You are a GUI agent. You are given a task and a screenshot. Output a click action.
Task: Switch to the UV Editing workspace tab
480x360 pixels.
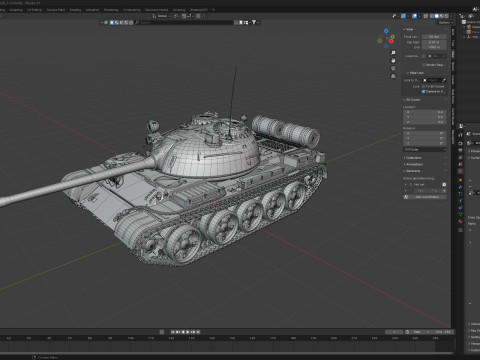click(x=34, y=10)
